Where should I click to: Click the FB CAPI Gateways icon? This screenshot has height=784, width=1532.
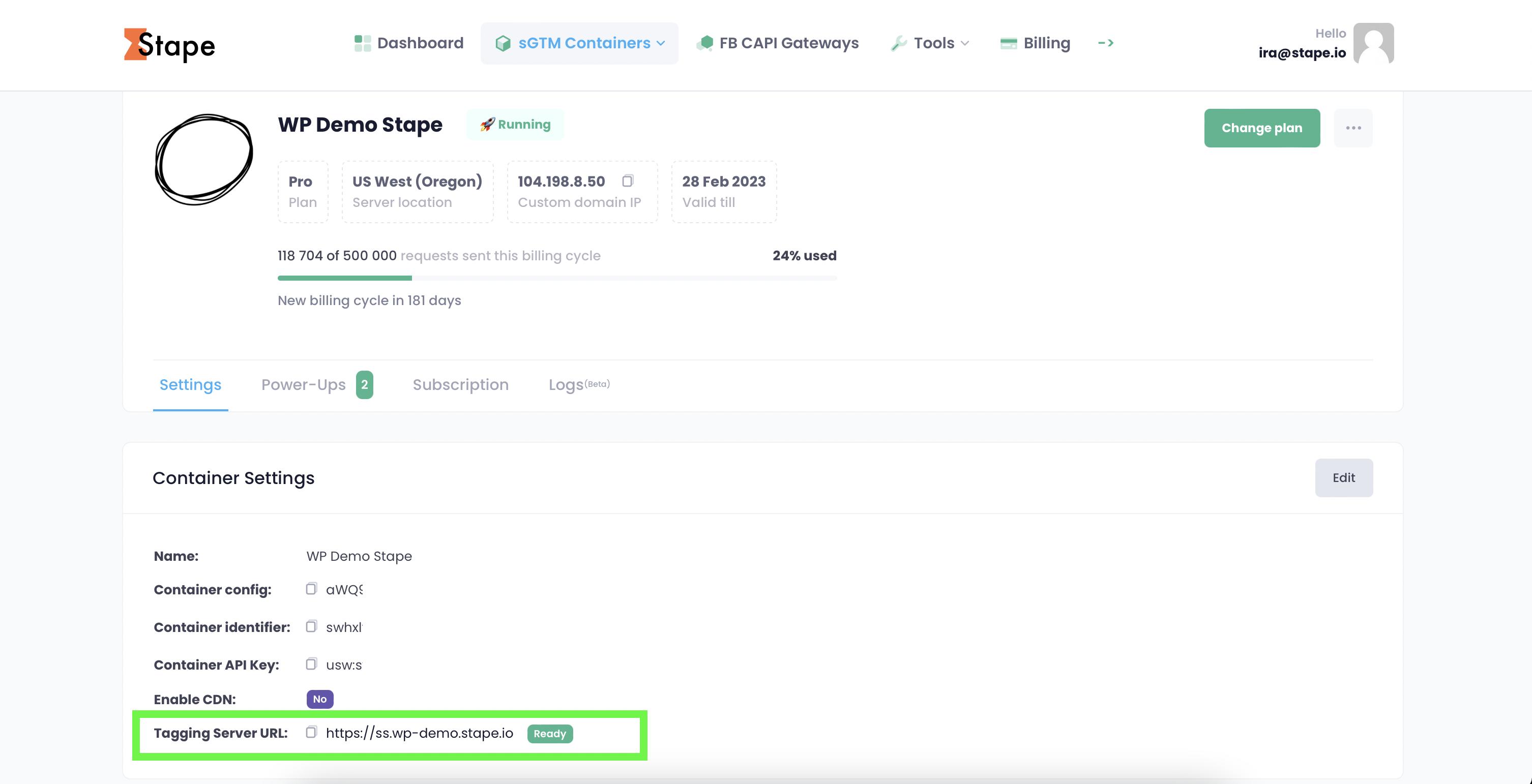coord(705,43)
